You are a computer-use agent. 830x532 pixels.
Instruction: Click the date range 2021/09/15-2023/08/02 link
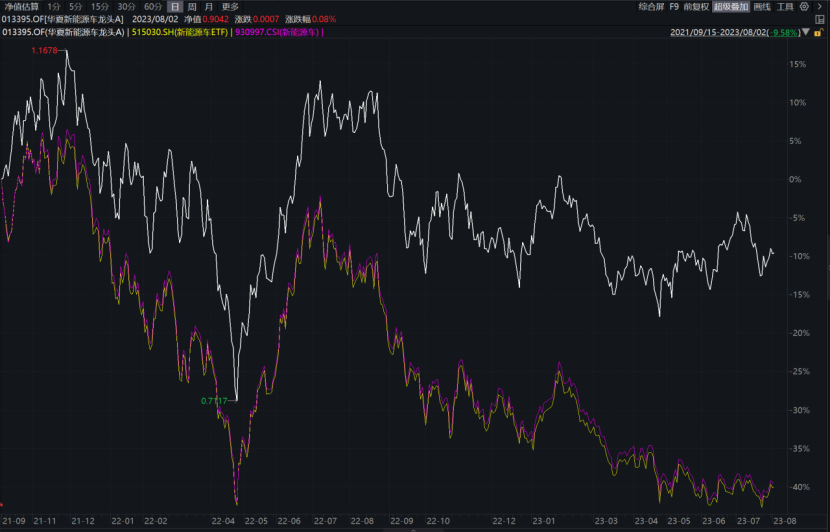coord(719,32)
